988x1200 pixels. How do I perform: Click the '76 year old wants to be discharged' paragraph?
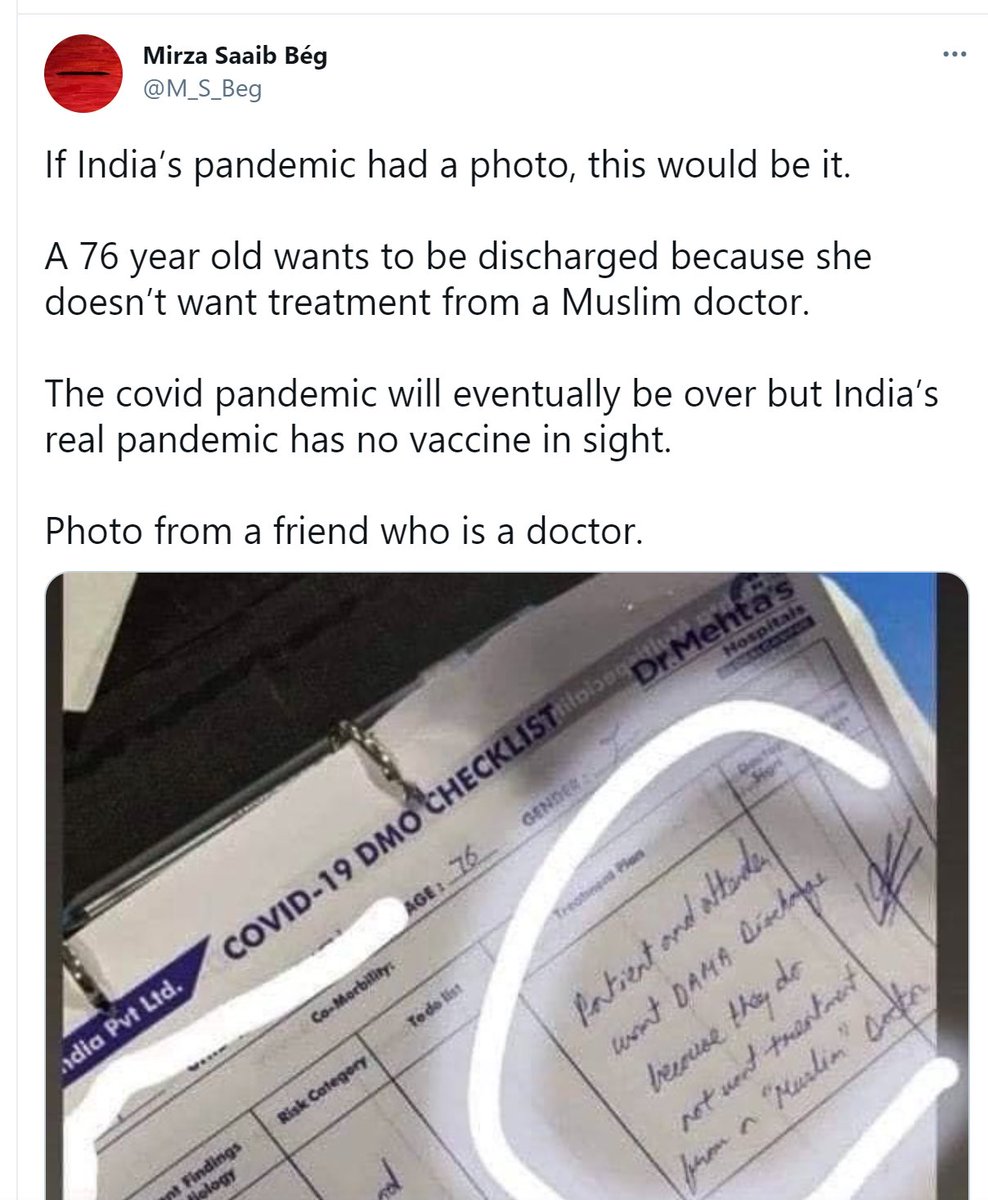click(x=458, y=279)
